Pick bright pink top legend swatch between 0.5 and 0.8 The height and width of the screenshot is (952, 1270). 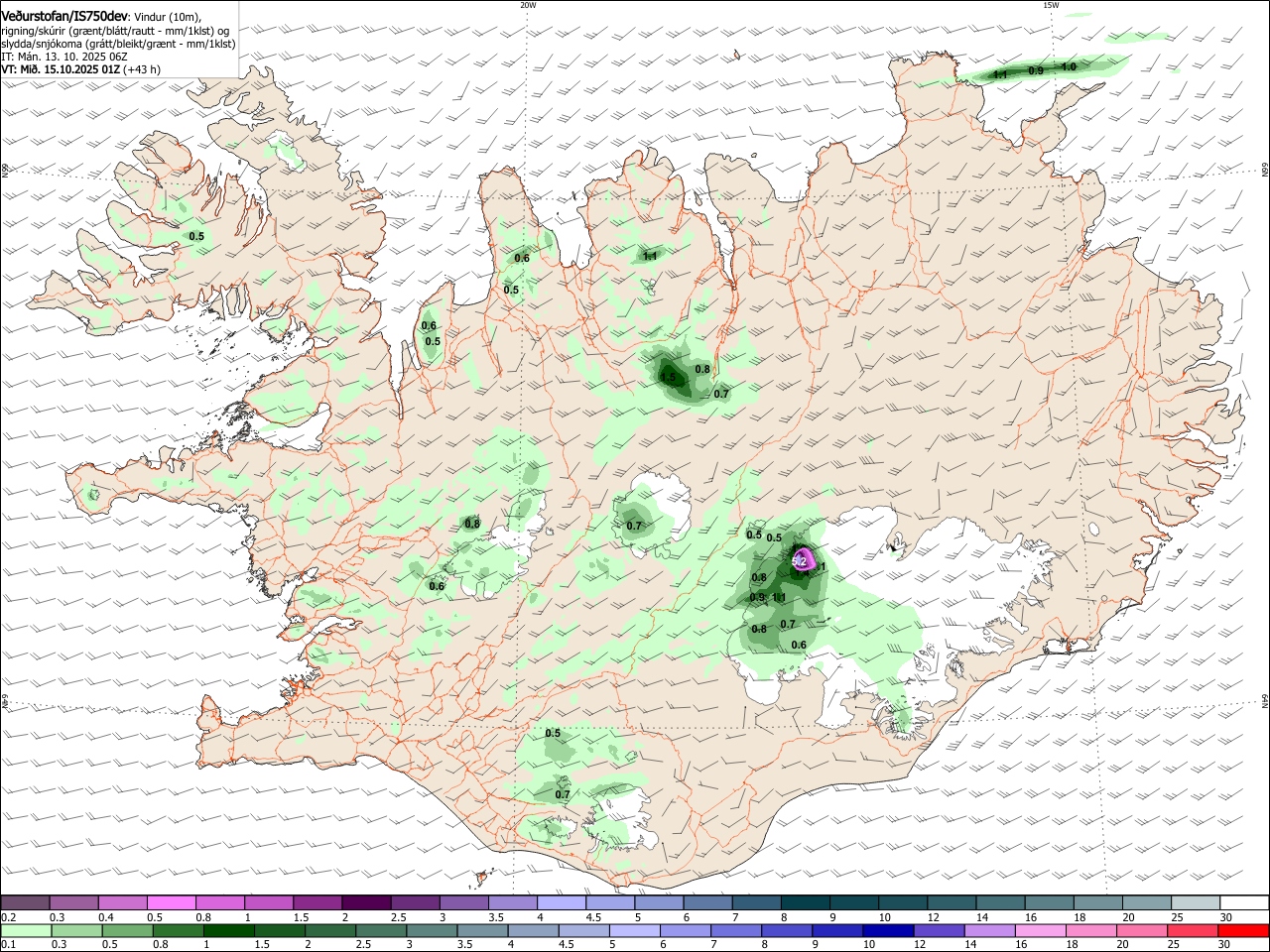pos(171,902)
